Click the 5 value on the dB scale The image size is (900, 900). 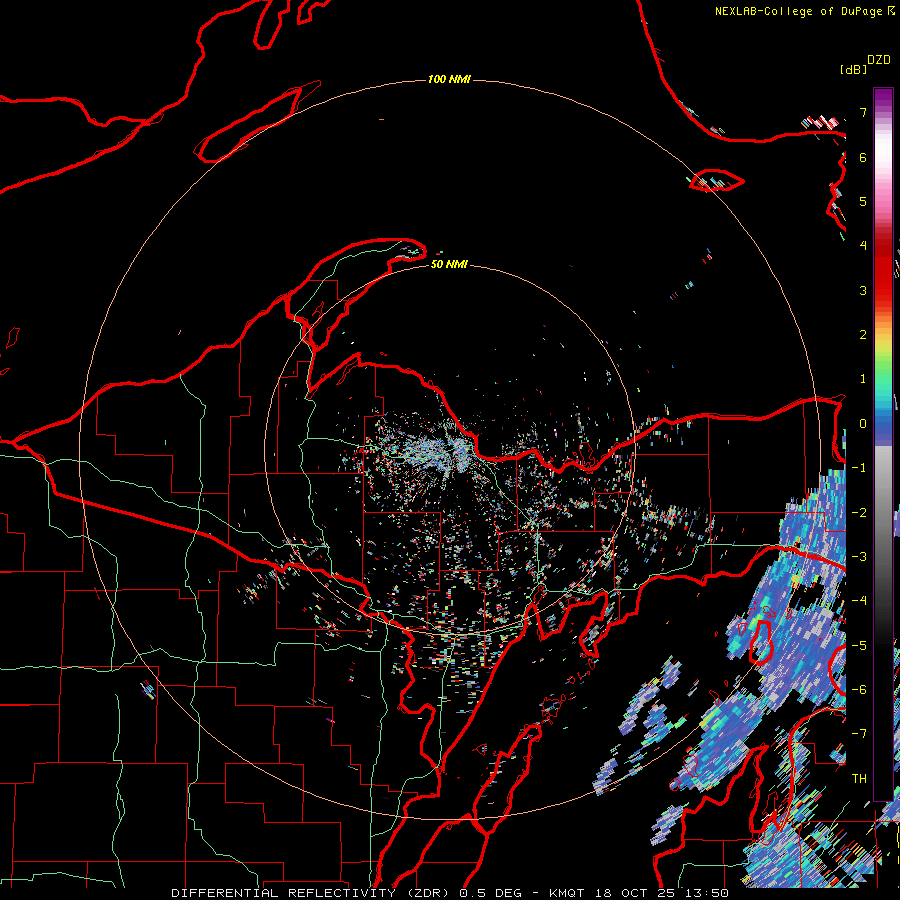[x=863, y=201]
